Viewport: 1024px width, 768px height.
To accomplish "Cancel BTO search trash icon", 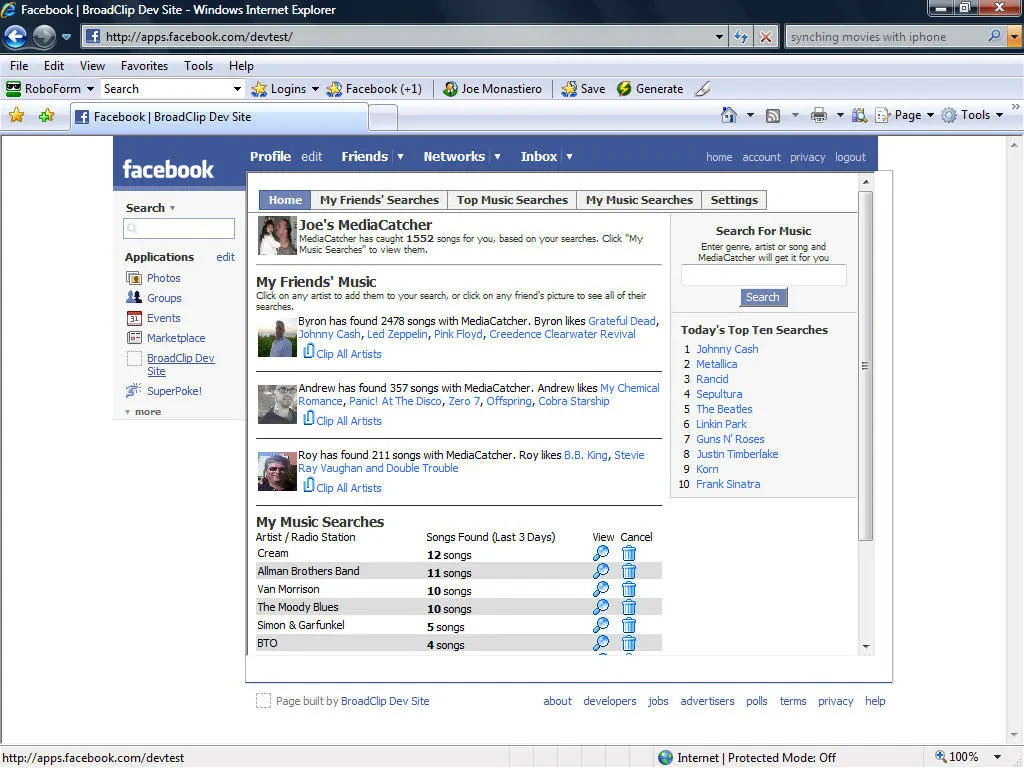I will (629, 643).
